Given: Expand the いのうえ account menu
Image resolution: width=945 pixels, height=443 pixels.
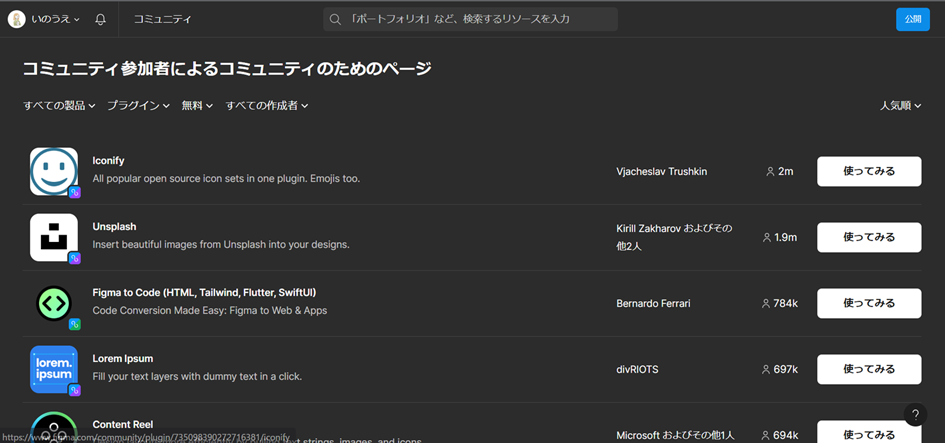Looking at the screenshot, I should click(55, 19).
